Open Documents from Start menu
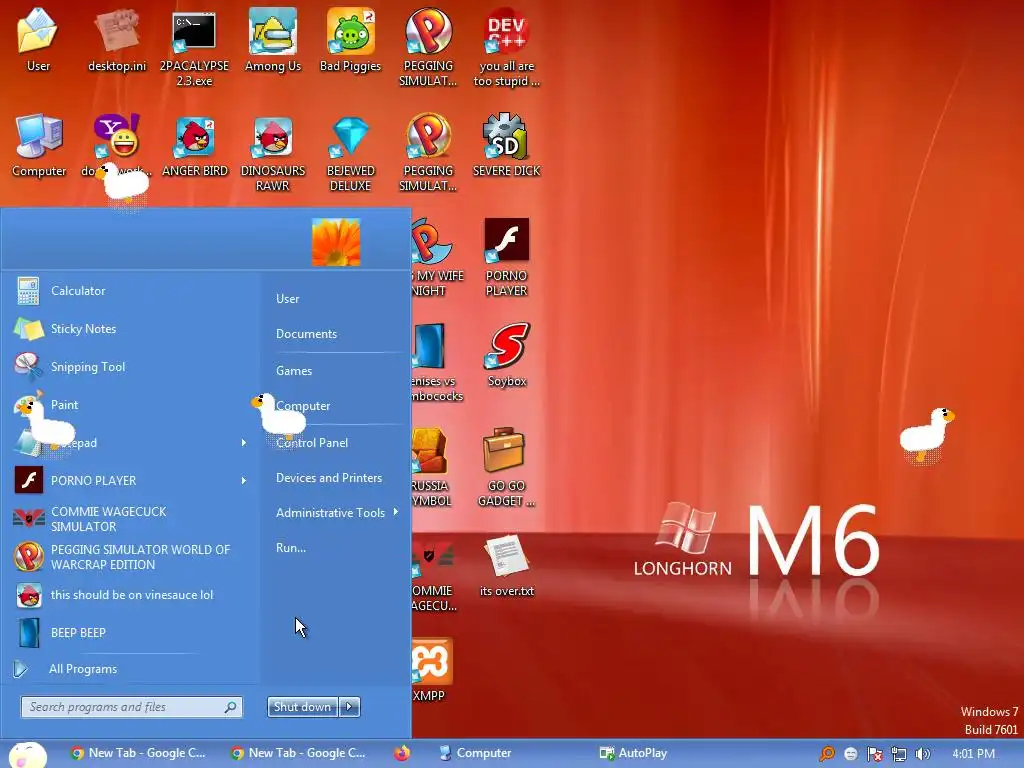Viewport: 1024px width, 768px height. coord(306,334)
